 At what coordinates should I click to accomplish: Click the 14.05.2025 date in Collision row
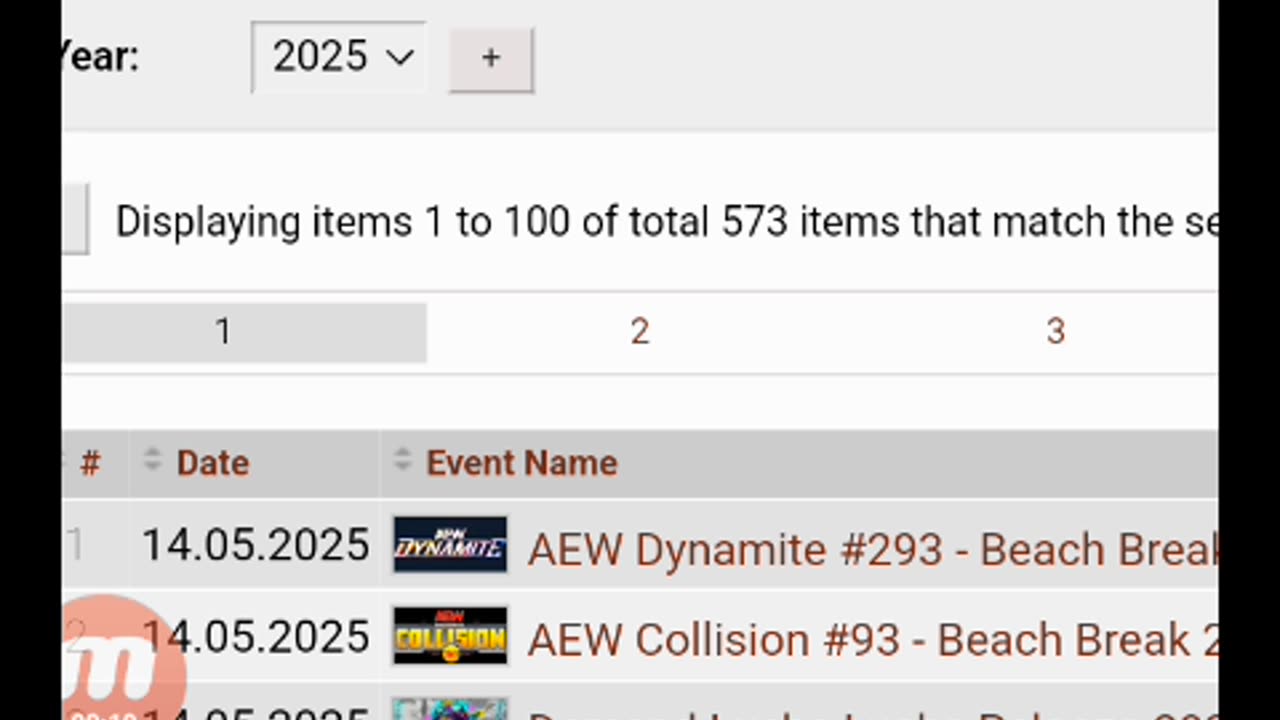click(x=255, y=637)
